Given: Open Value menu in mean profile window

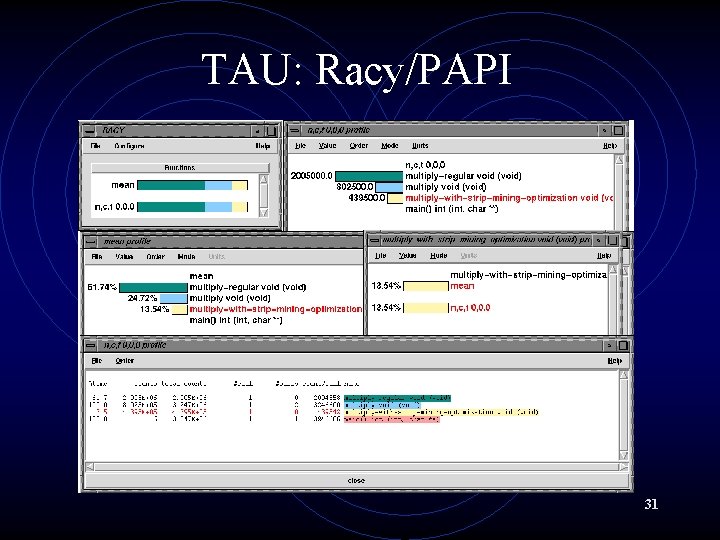Looking at the screenshot, I should click(x=124, y=257).
